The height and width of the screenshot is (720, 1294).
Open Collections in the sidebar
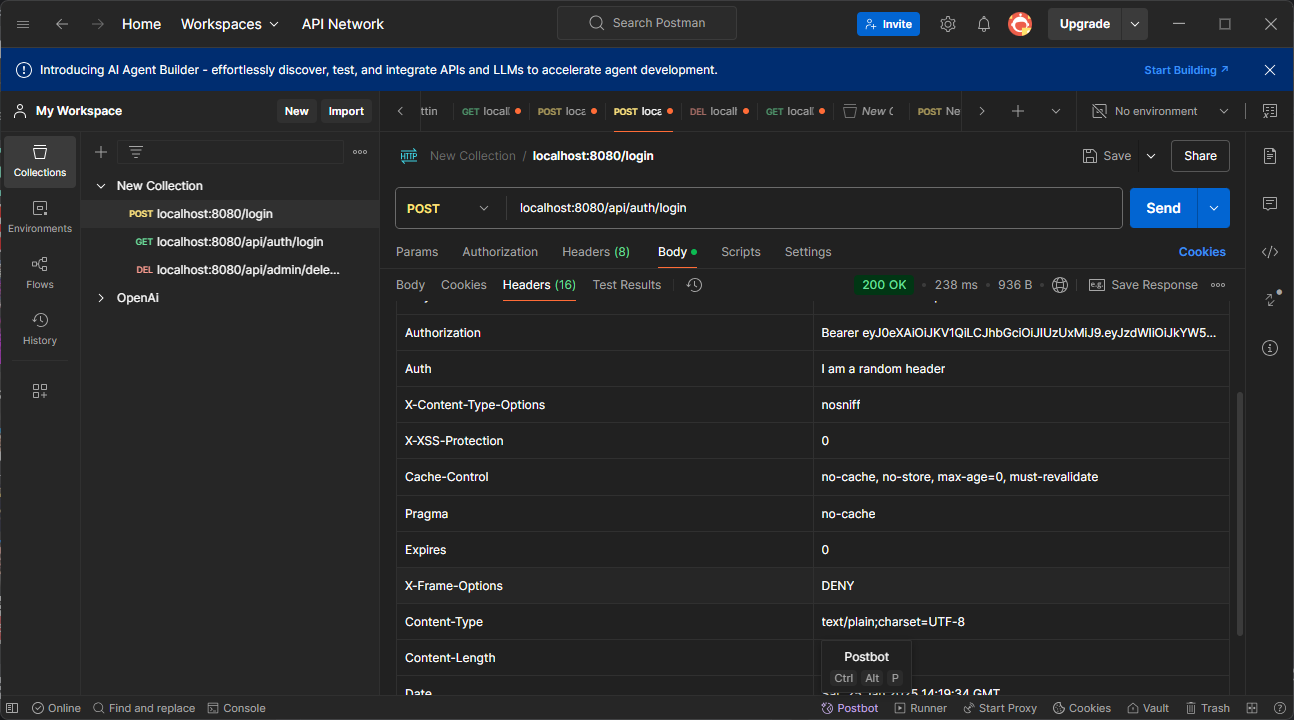pyautogui.click(x=40, y=162)
